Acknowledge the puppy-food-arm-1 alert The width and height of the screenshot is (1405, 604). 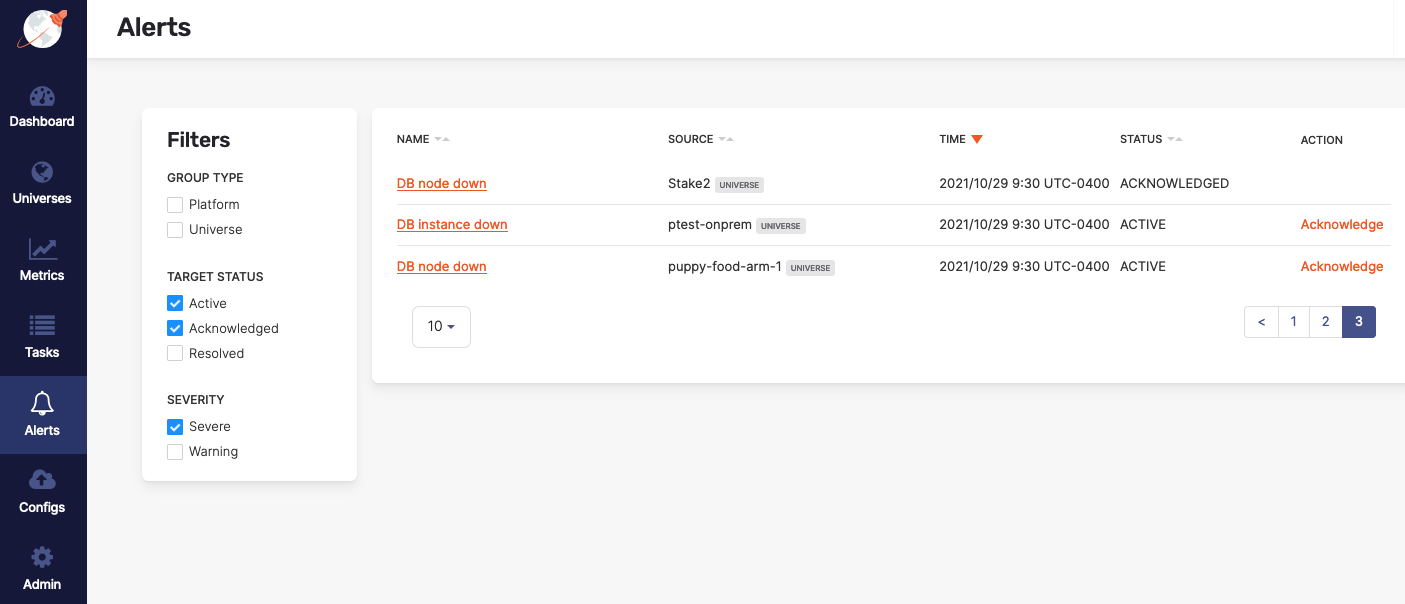click(1342, 266)
